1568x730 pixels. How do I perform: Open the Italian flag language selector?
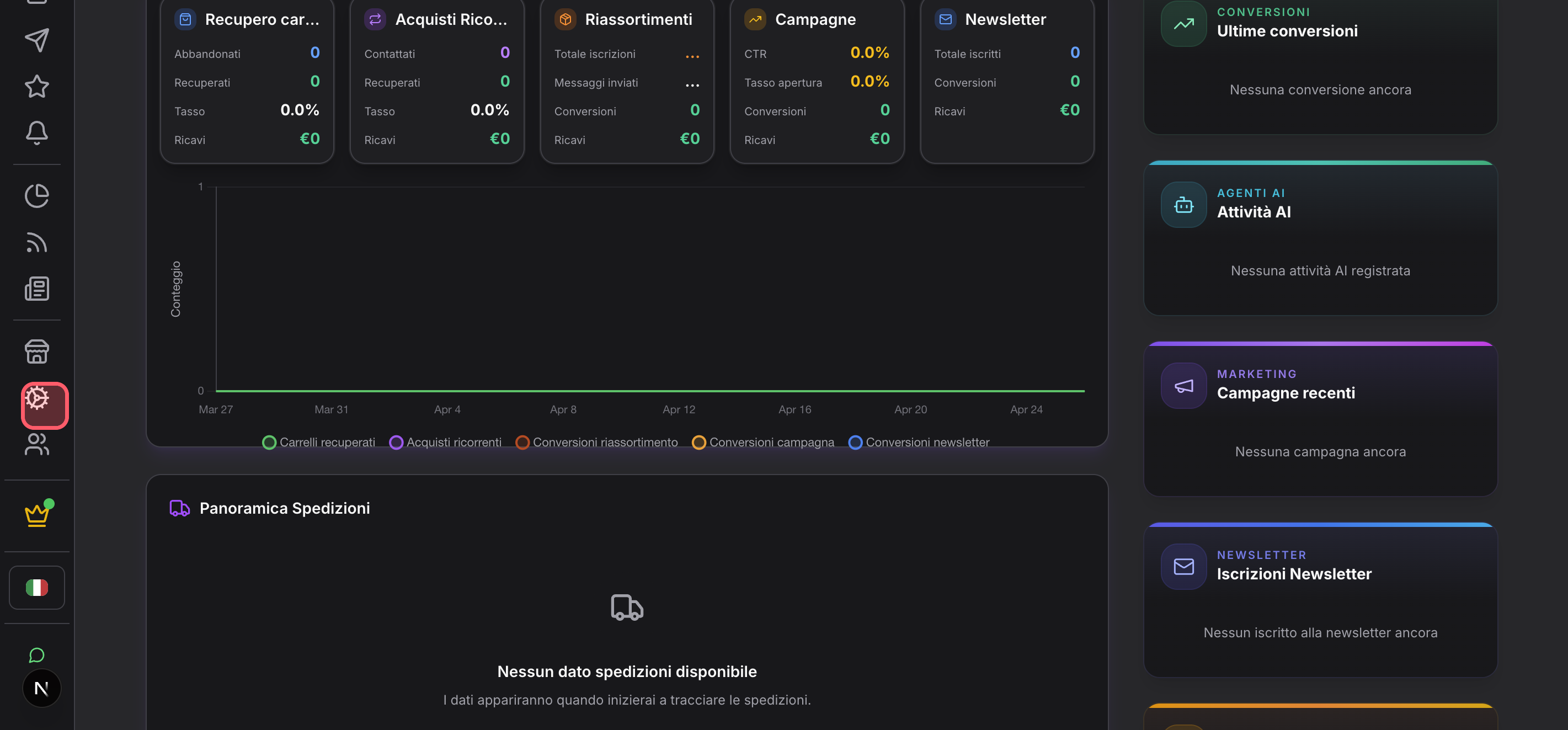coord(36,588)
